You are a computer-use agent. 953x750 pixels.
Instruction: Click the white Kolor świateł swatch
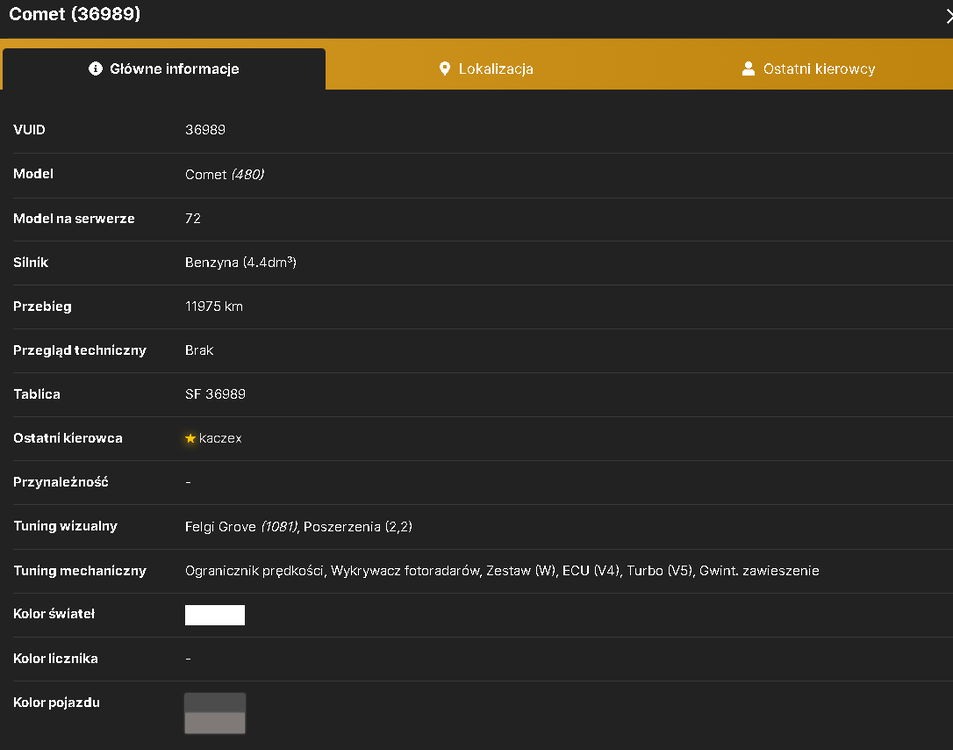click(x=215, y=615)
